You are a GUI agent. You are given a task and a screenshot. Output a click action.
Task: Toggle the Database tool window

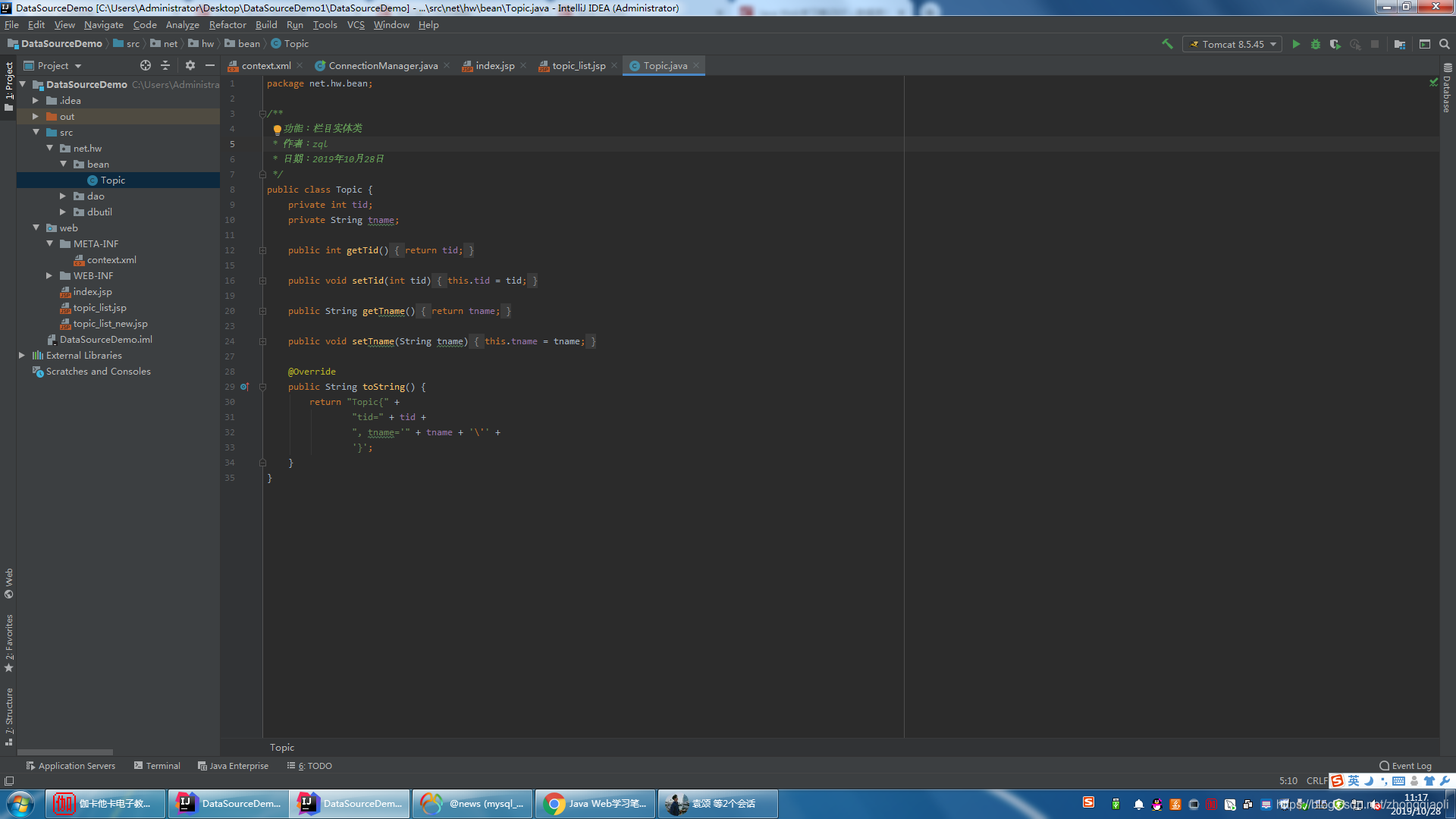(1447, 89)
